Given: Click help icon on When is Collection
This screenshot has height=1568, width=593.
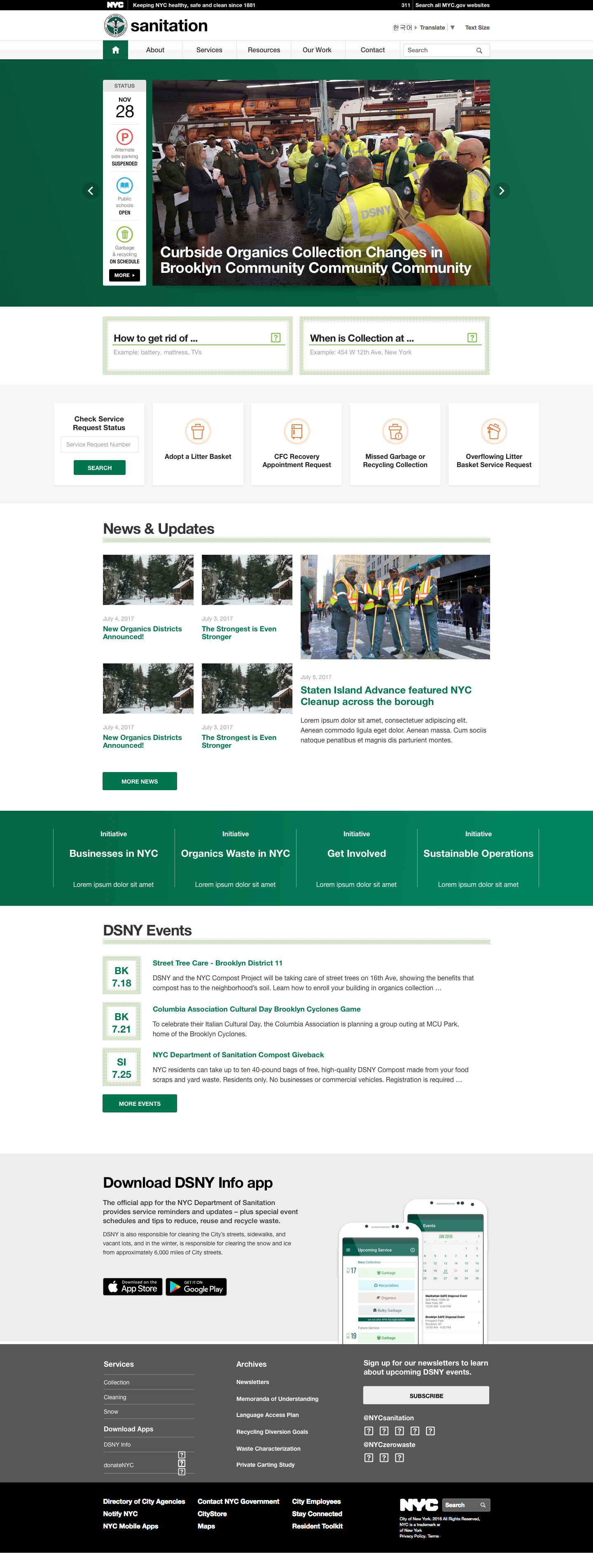Looking at the screenshot, I should (472, 338).
